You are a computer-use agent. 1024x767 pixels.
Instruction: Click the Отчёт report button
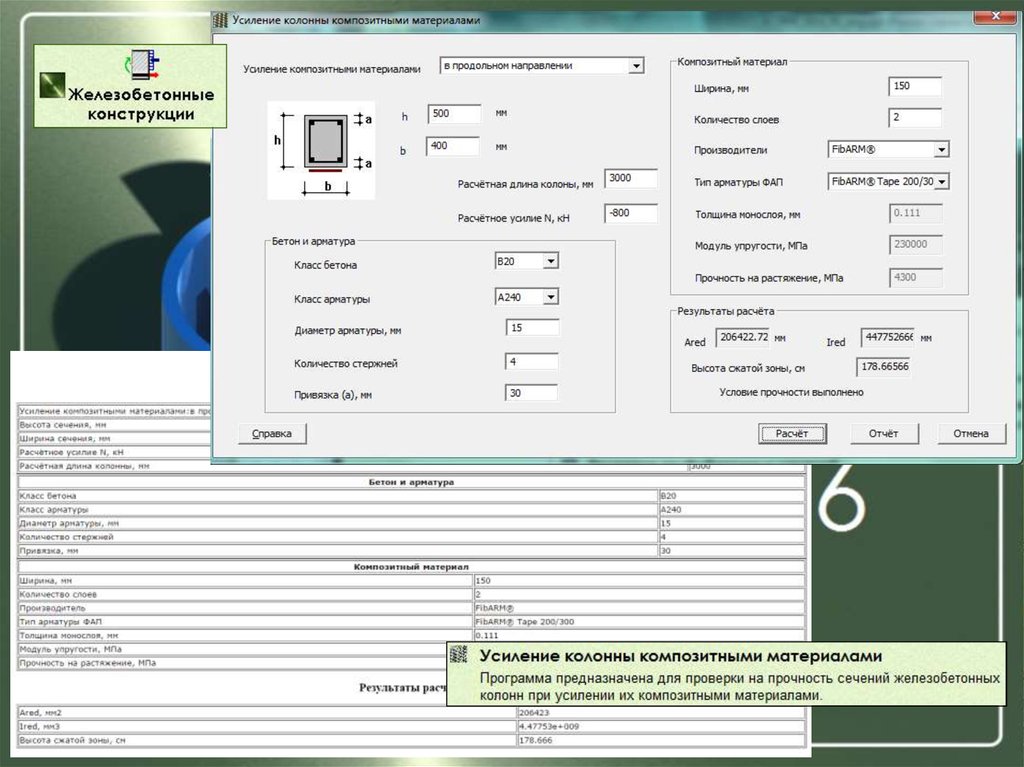point(883,433)
